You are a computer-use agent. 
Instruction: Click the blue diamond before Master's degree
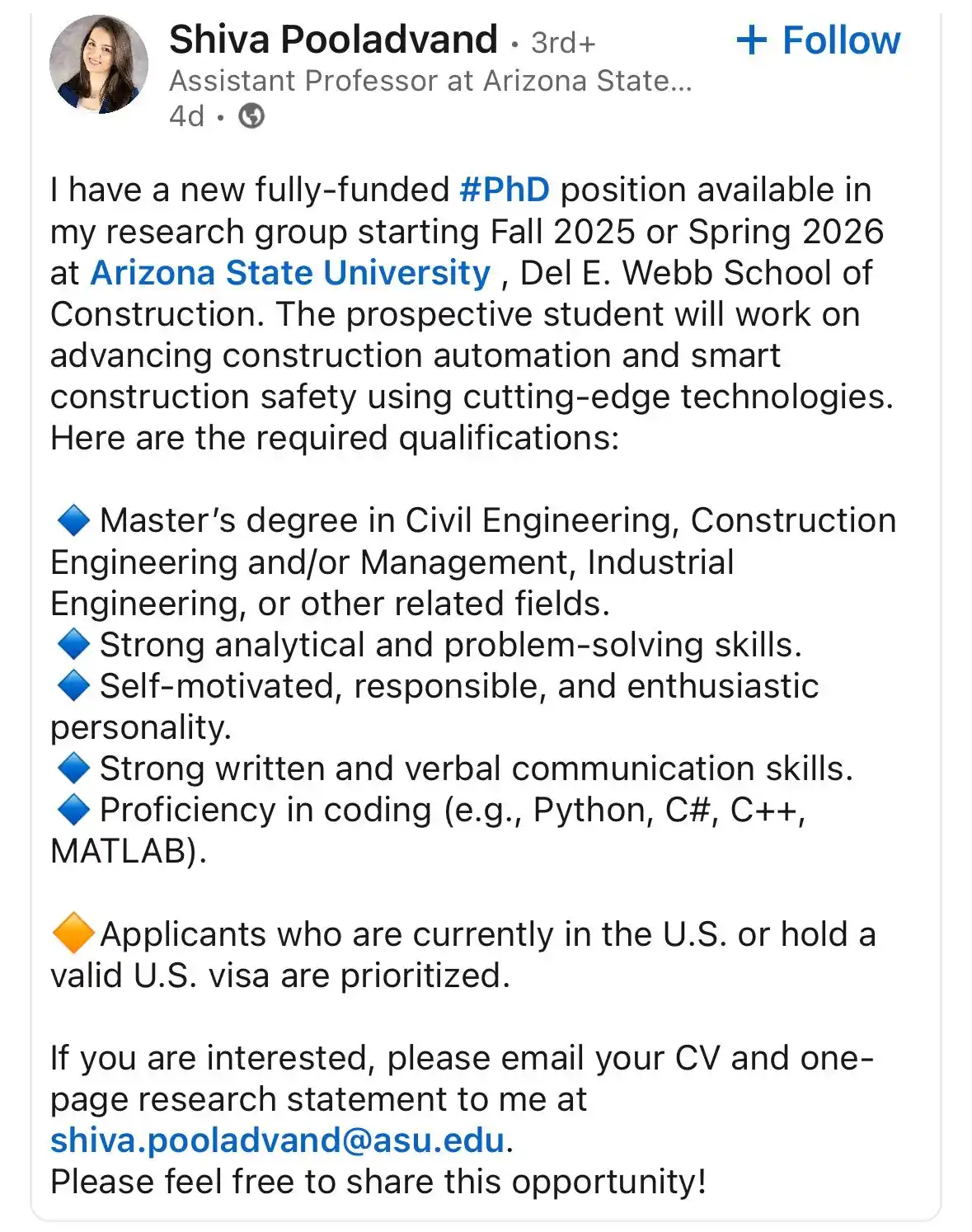73,520
